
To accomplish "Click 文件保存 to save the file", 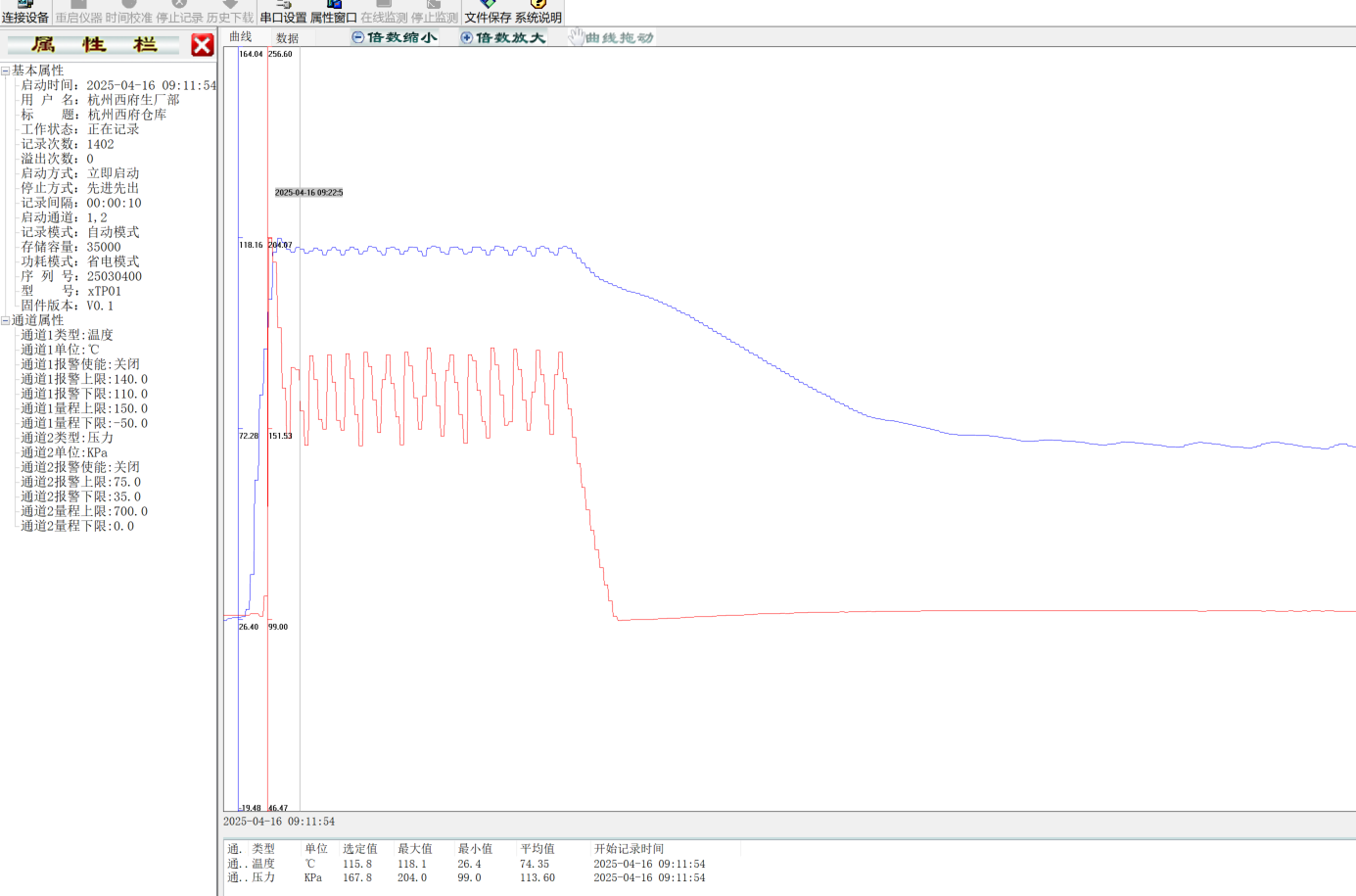I will click(488, 13).
